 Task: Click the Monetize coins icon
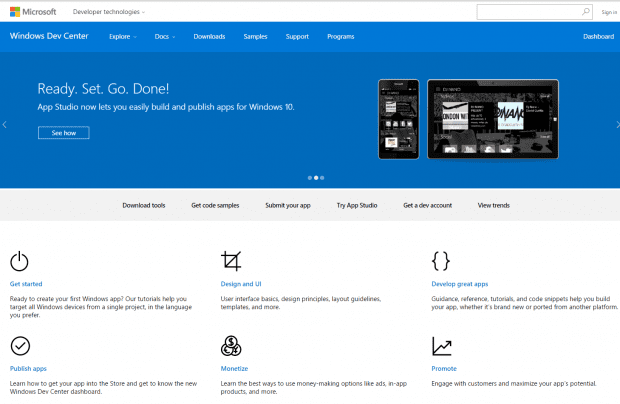tap(231, 346)
